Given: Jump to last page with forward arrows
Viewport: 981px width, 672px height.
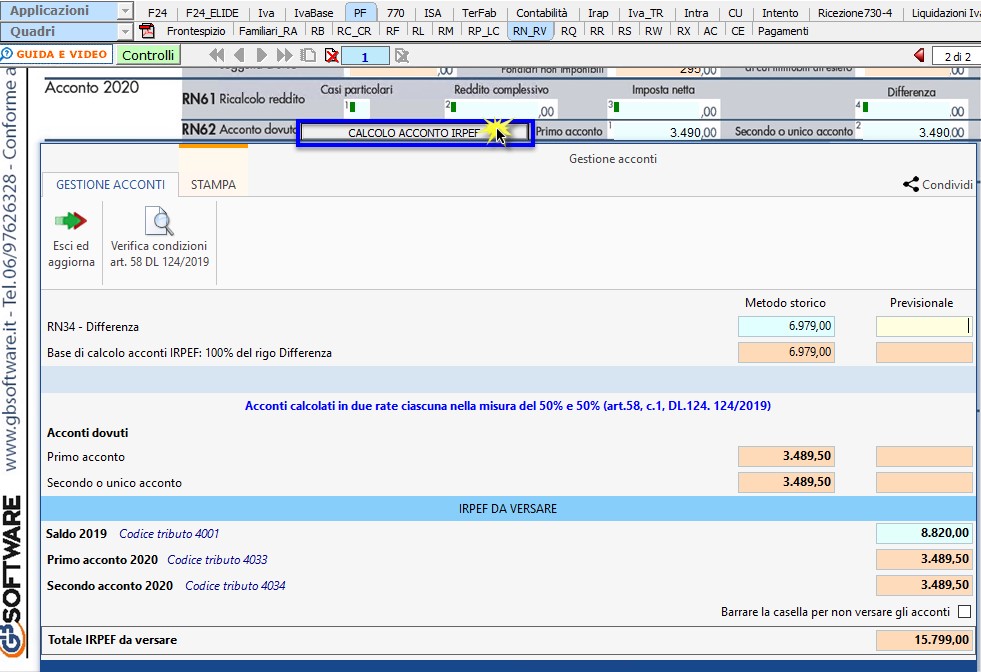Looking at the screenshot, I should [286, 55].
